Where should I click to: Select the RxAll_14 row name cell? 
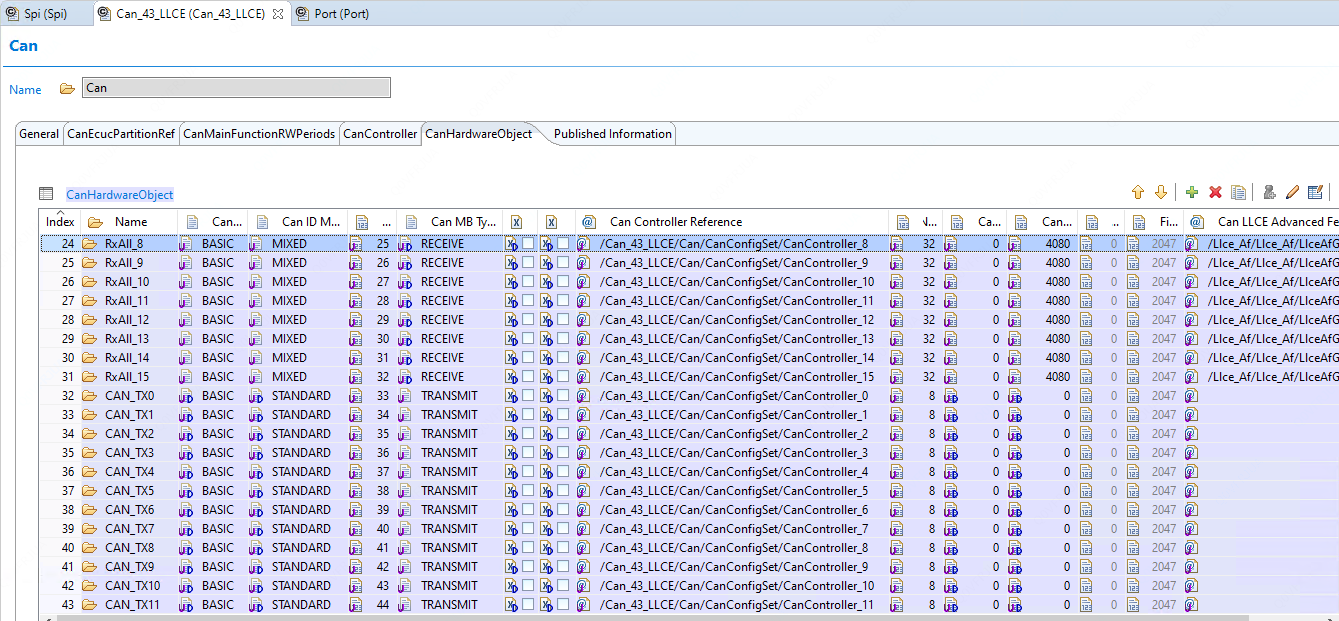tap(127, 358)
